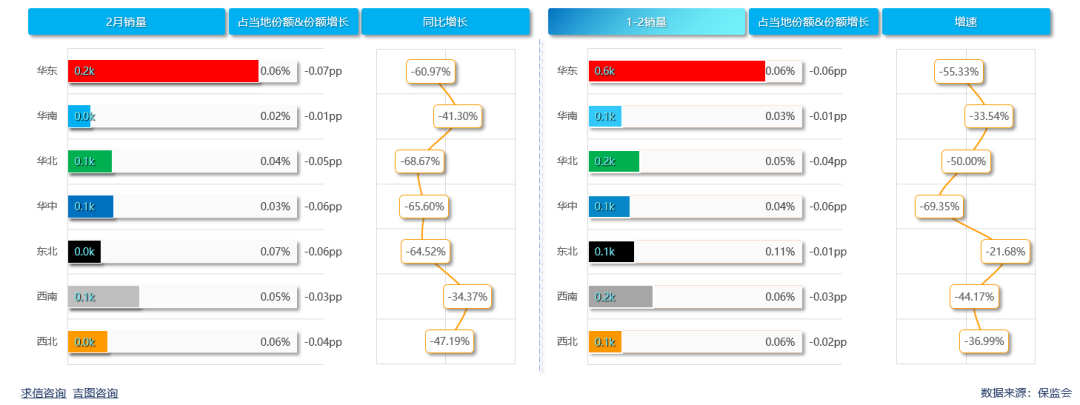Click the -69.35% data point label

(x=939, y=206)
